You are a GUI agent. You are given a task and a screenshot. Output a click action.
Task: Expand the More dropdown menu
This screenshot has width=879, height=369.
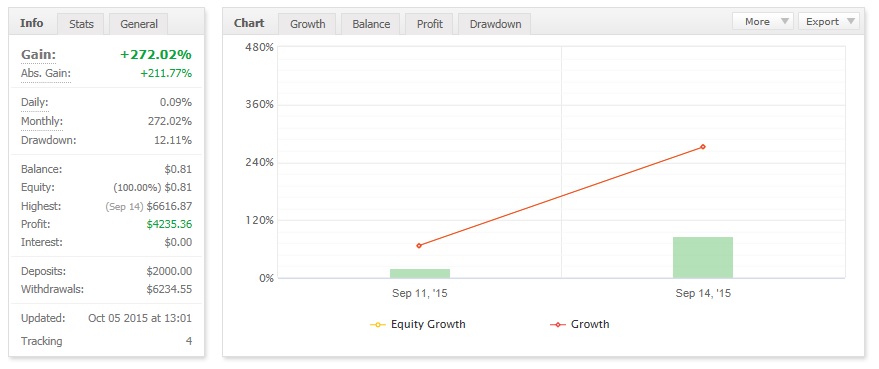(762, 21)
